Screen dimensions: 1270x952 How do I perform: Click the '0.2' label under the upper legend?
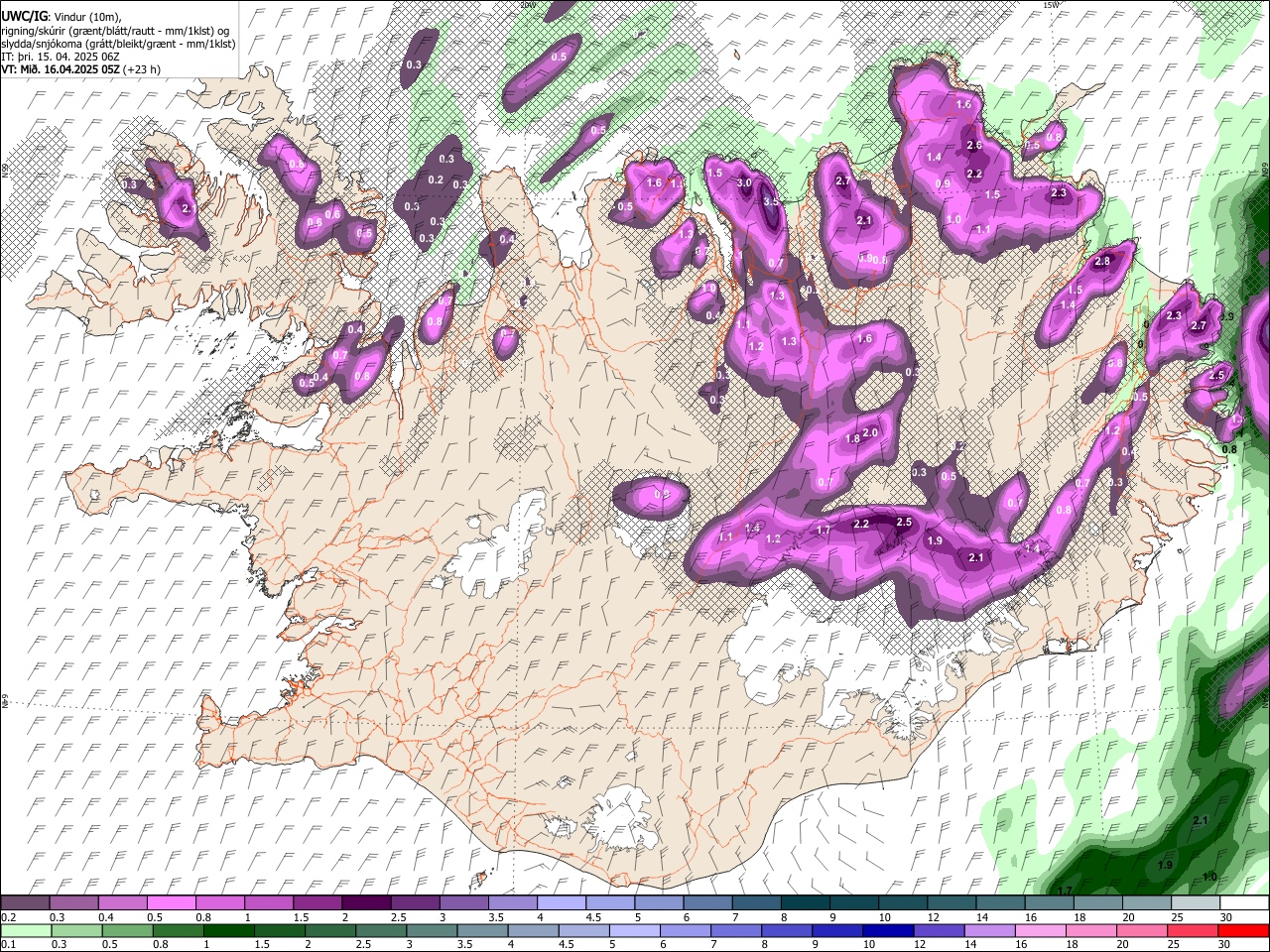tap(7, 917)
